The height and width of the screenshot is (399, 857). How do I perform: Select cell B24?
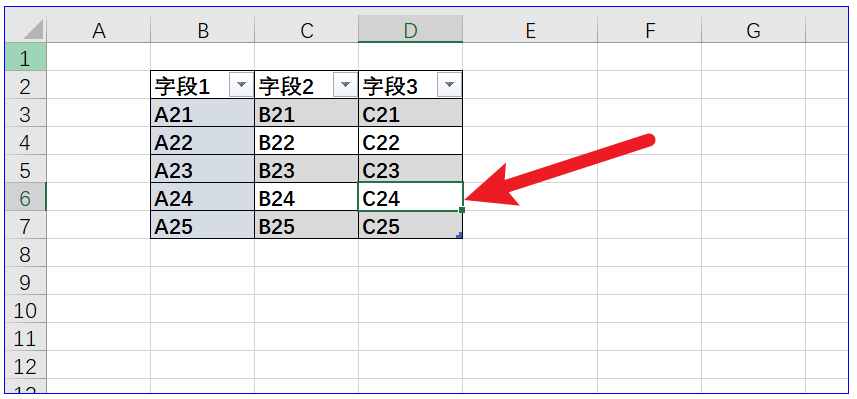(x=307, y=197)
